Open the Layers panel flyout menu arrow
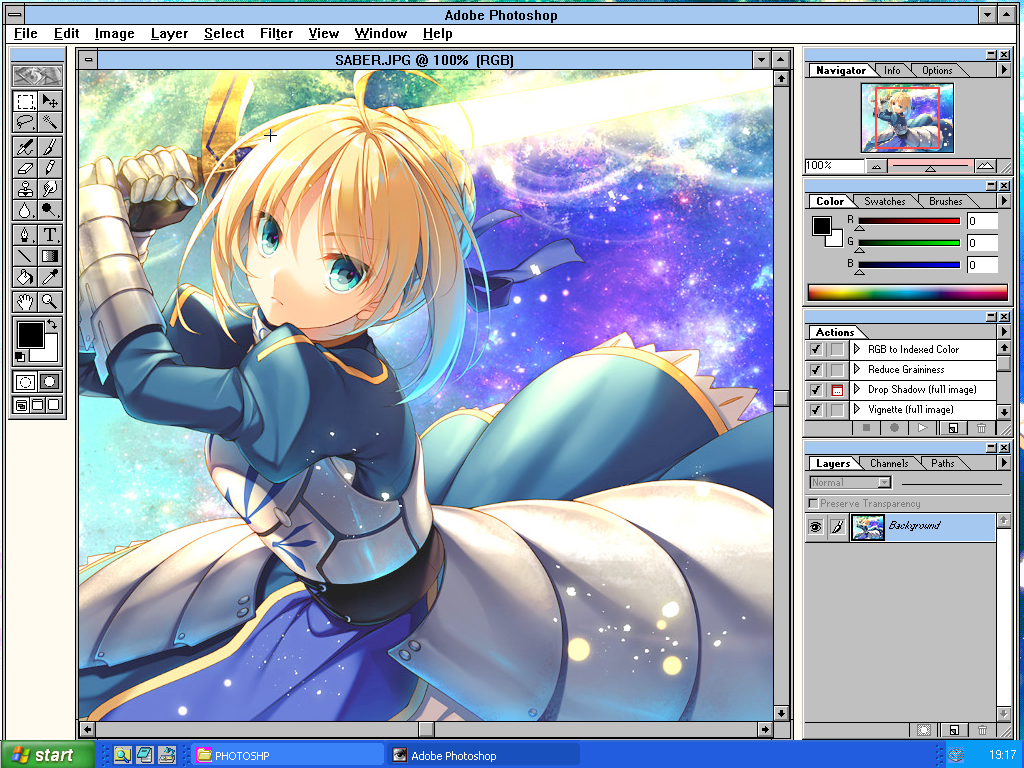 click(x=1004, y=463)
